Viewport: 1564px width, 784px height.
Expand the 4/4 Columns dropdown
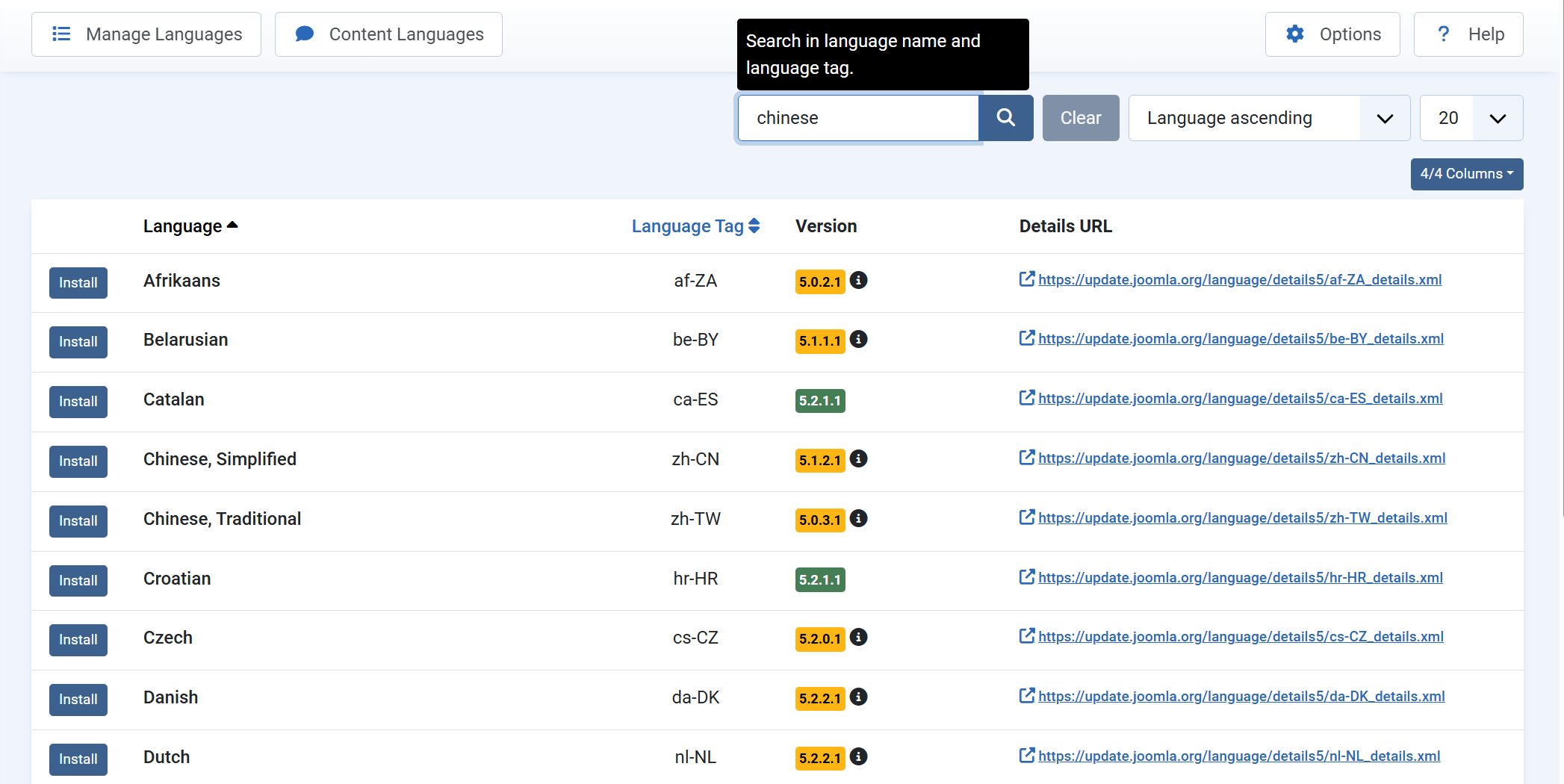[x=1466, y=174]
